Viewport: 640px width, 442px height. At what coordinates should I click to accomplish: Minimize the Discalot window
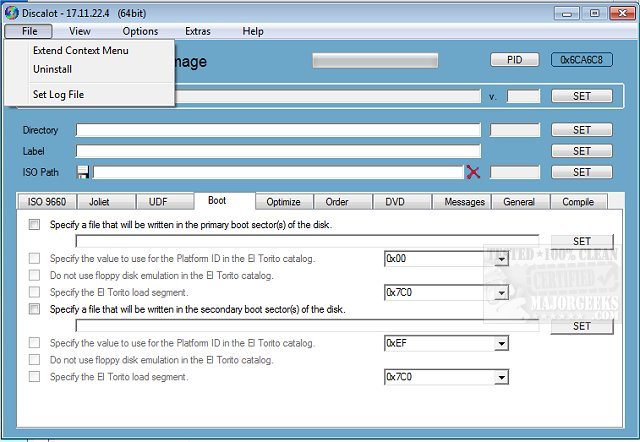[x=567, y=13]
